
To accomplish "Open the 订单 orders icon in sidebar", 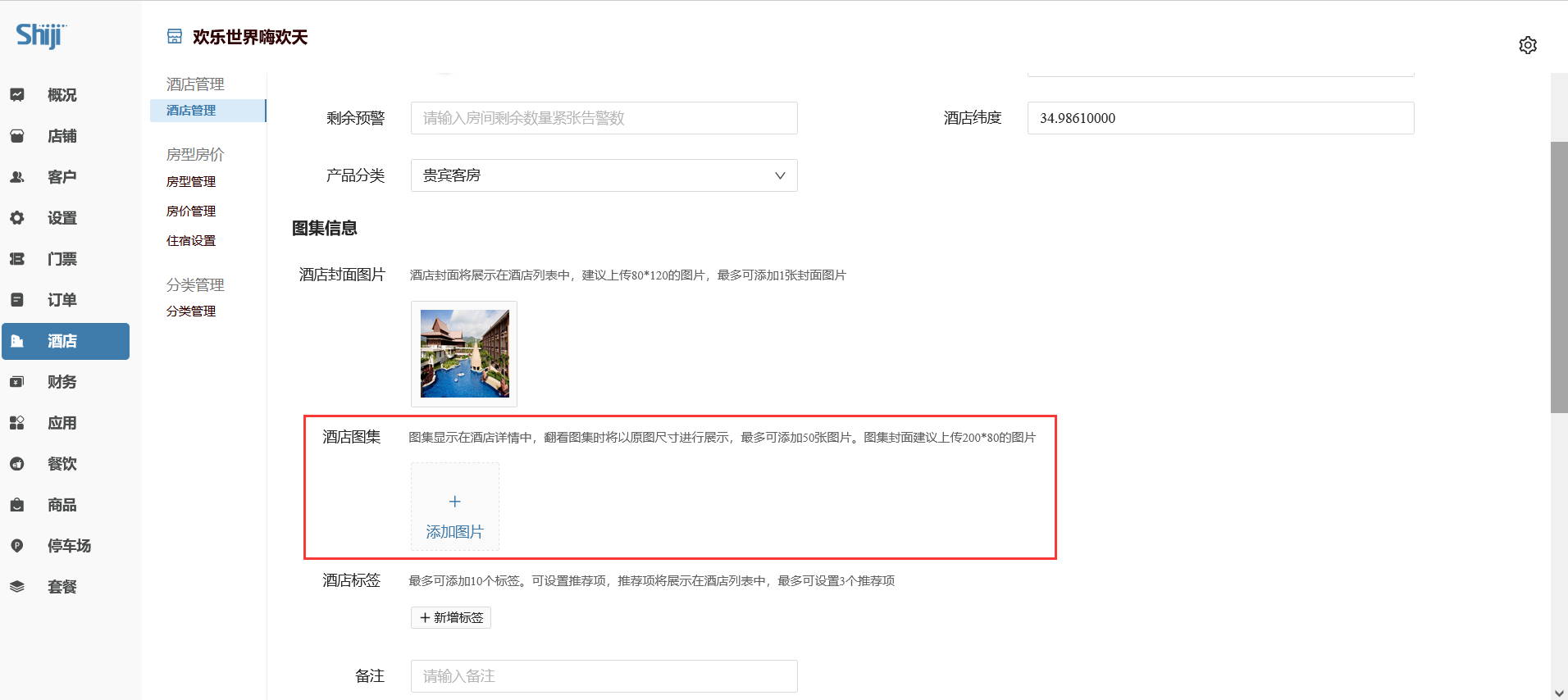I will point(17,300).
